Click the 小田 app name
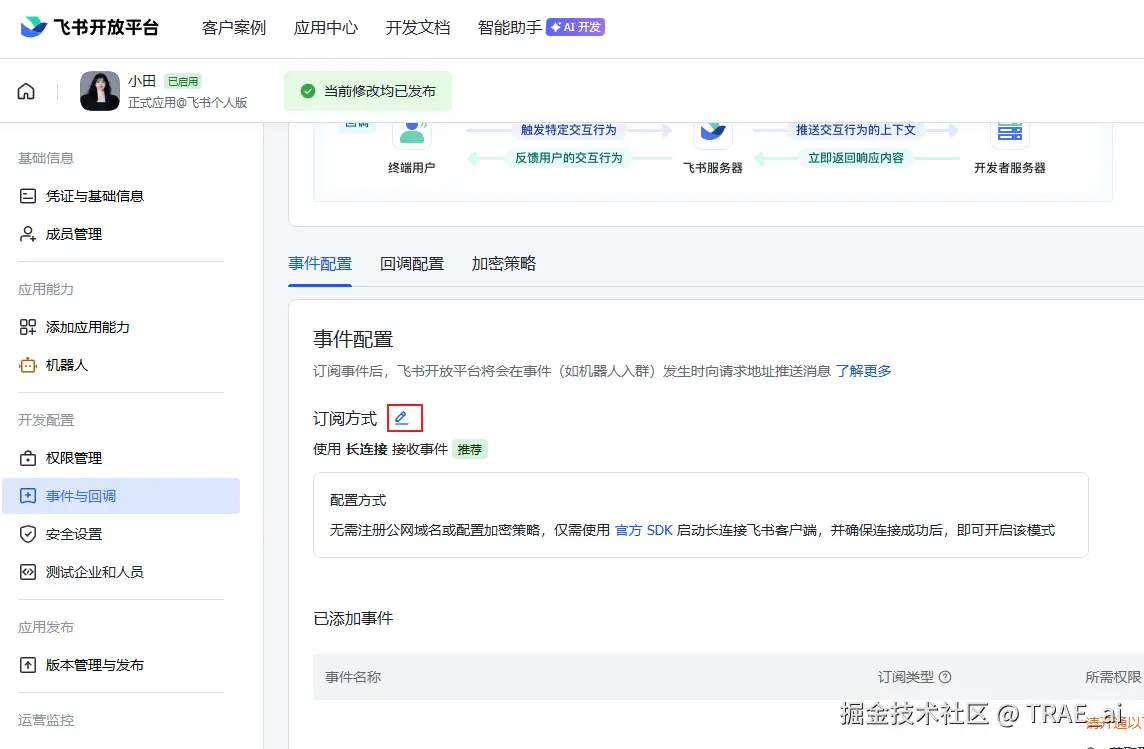1144x749 pixels. [x=142, y=81]
